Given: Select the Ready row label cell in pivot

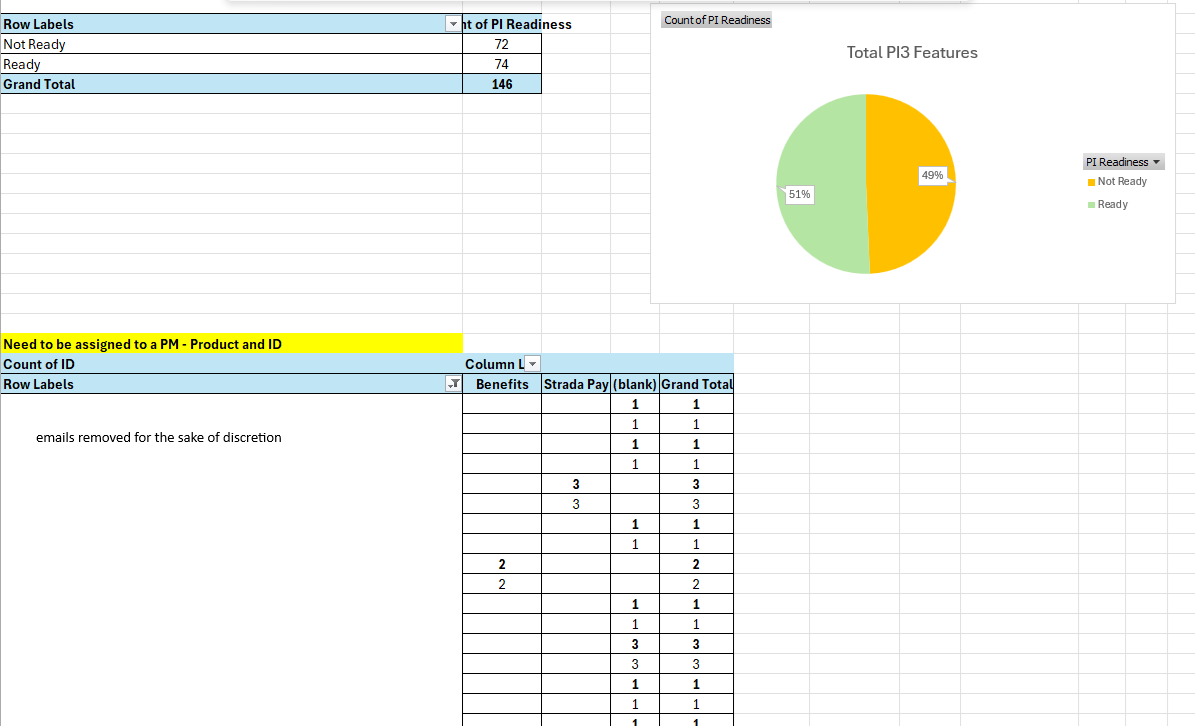Looking at the screenshot, I should pyautogui.click(x=232, y=64).
